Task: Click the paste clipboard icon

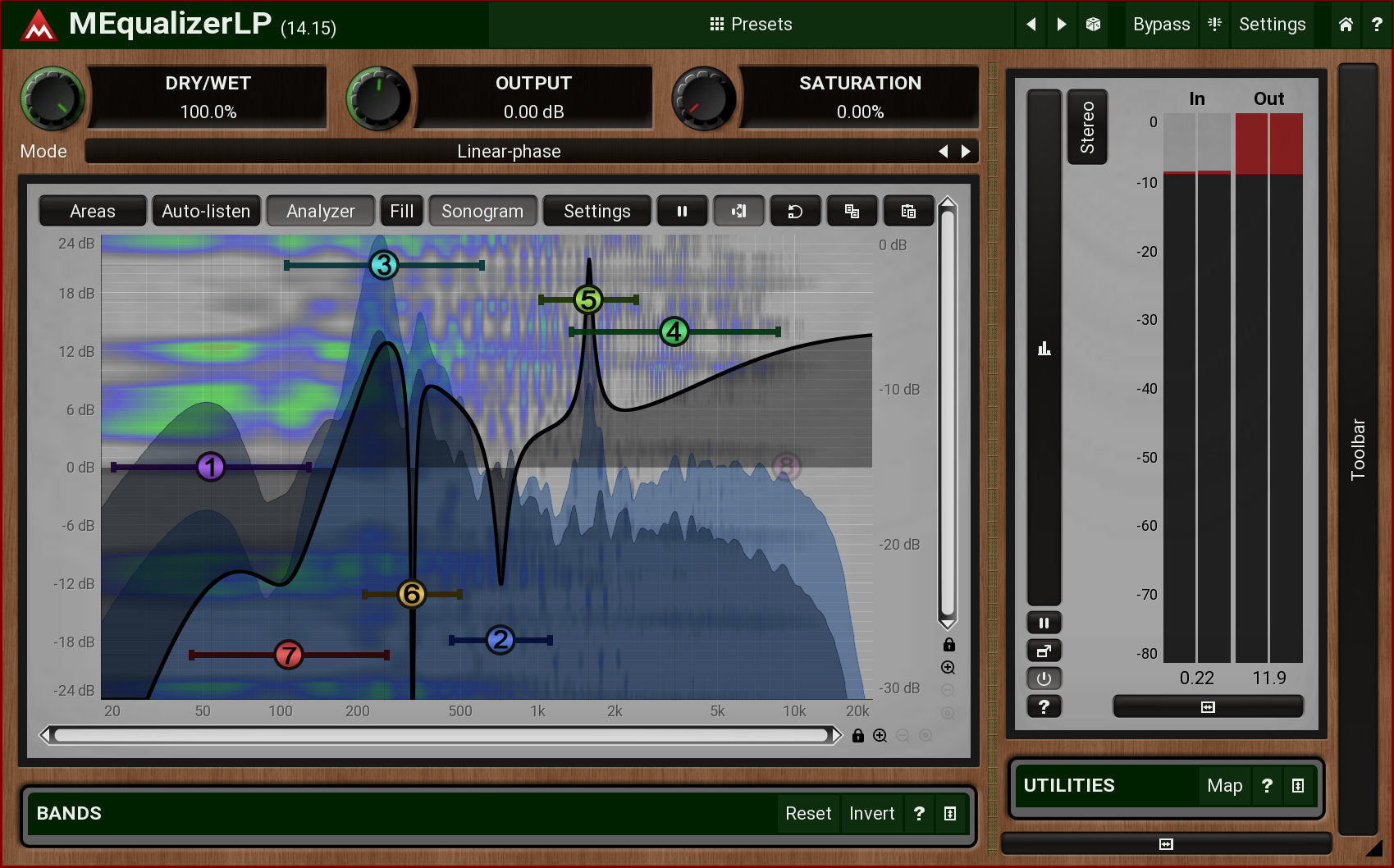Action: tap(908, 212)
